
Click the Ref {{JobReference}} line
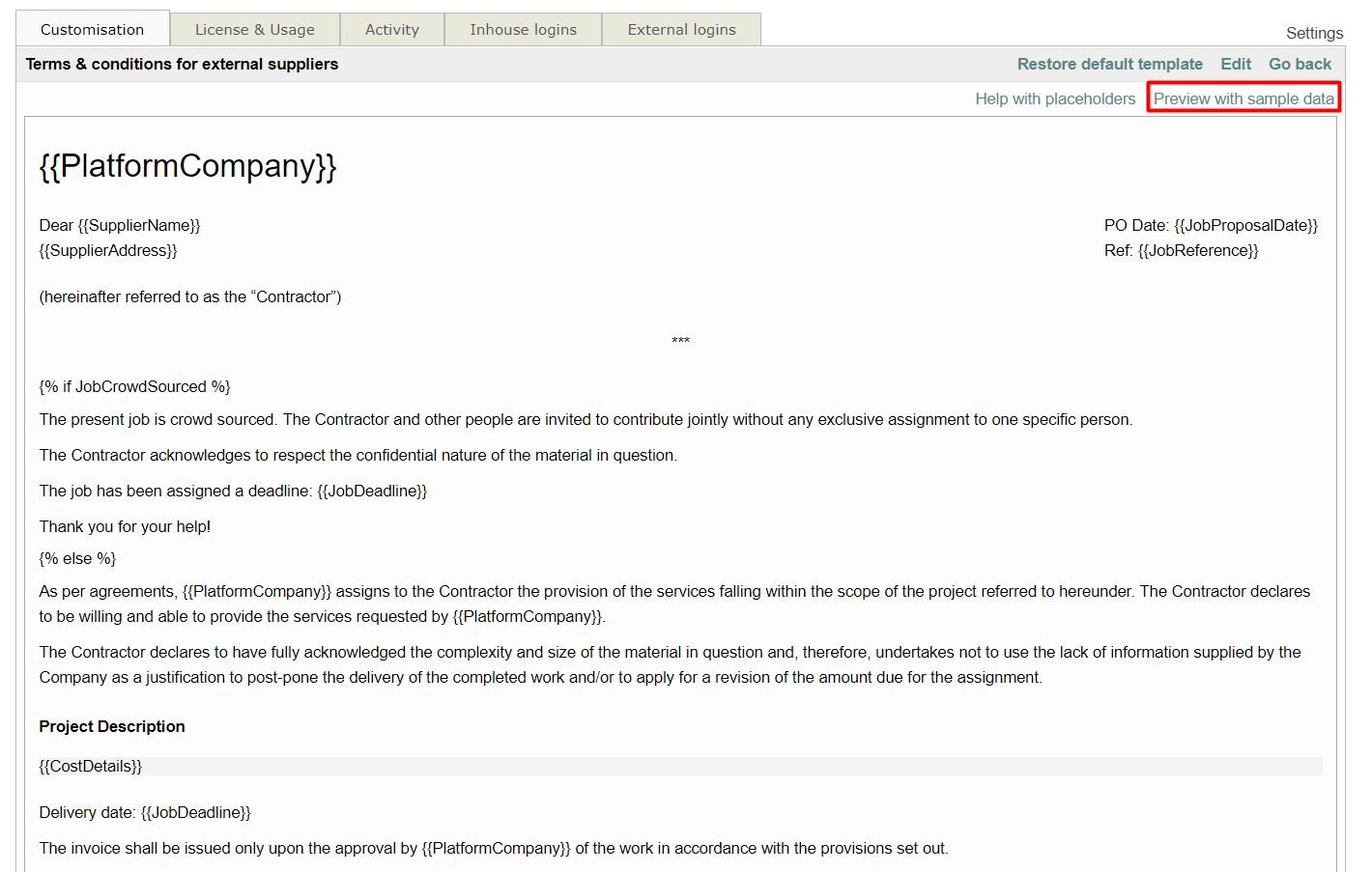pos(1181,250)
